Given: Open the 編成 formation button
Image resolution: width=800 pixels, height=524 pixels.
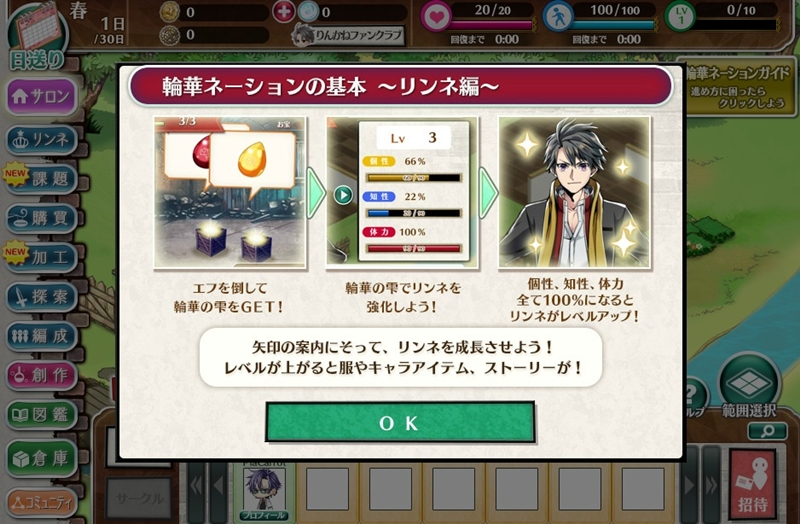Looking at the screenshot, I should click(41, 335).
